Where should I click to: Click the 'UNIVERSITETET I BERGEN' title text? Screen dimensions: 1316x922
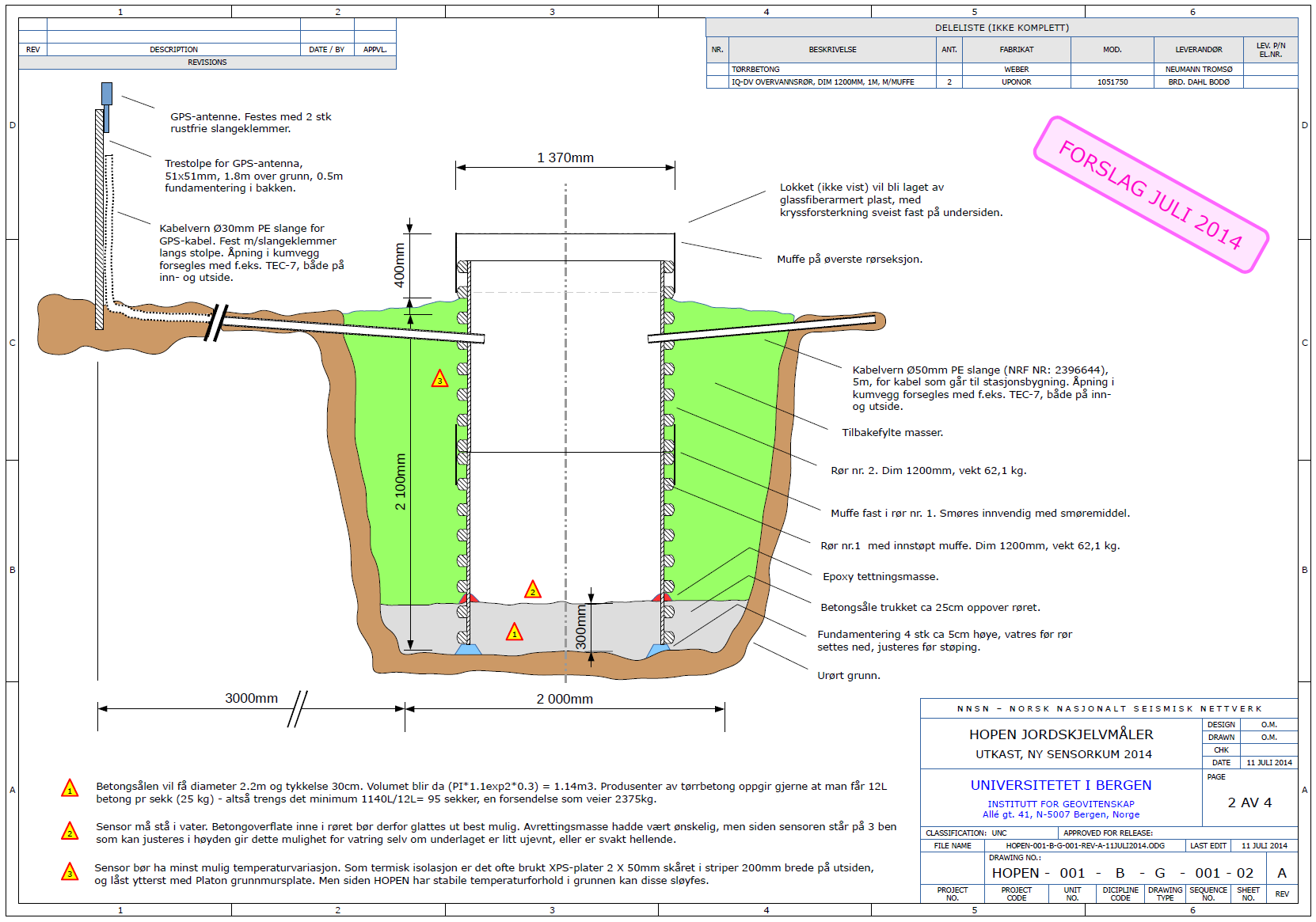(x=1060, y=785)
